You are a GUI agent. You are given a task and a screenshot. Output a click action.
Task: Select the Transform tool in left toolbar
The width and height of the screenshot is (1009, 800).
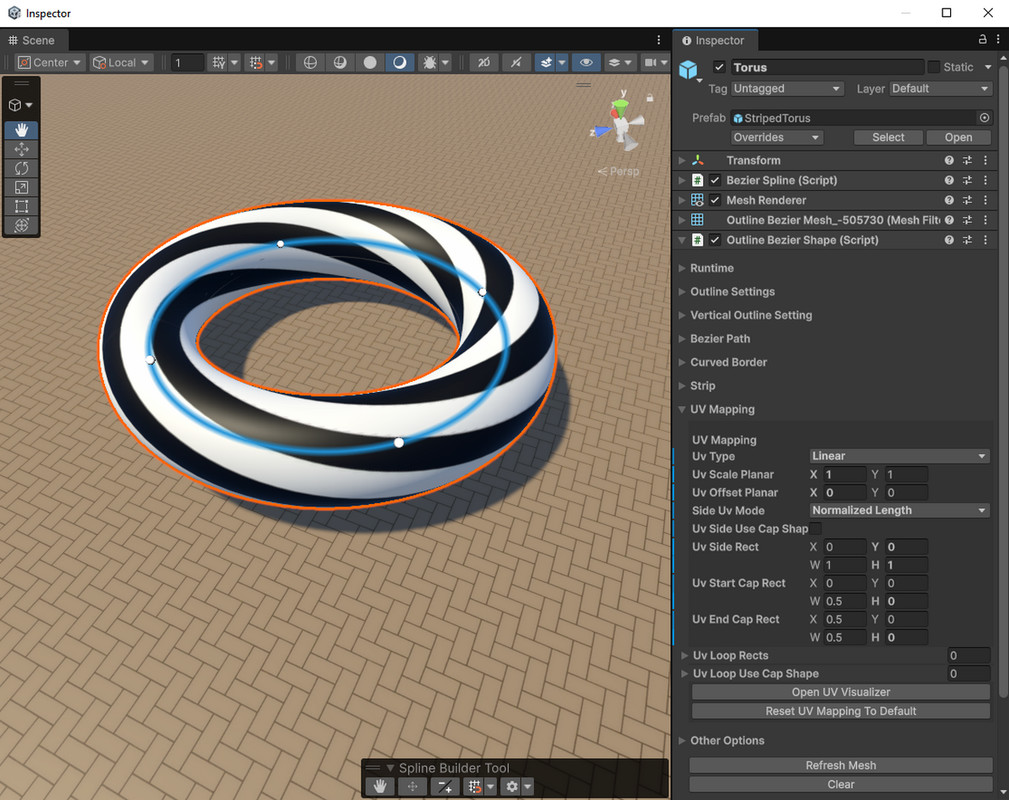click(21, 225)
